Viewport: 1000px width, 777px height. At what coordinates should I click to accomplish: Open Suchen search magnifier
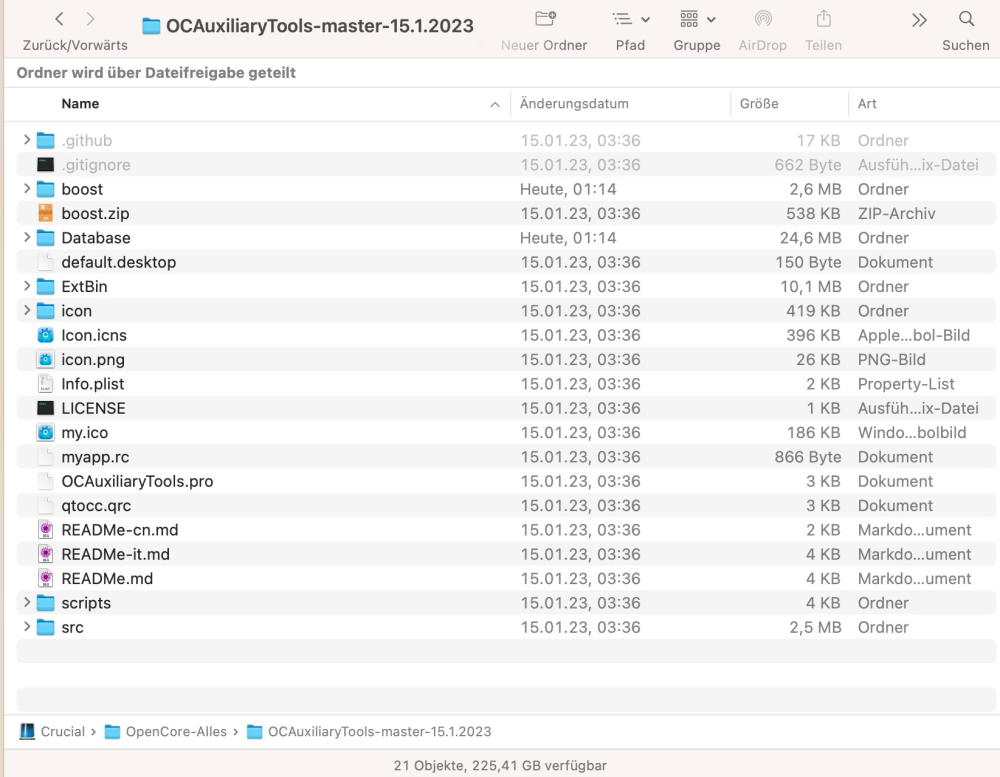tap(967, 19)
